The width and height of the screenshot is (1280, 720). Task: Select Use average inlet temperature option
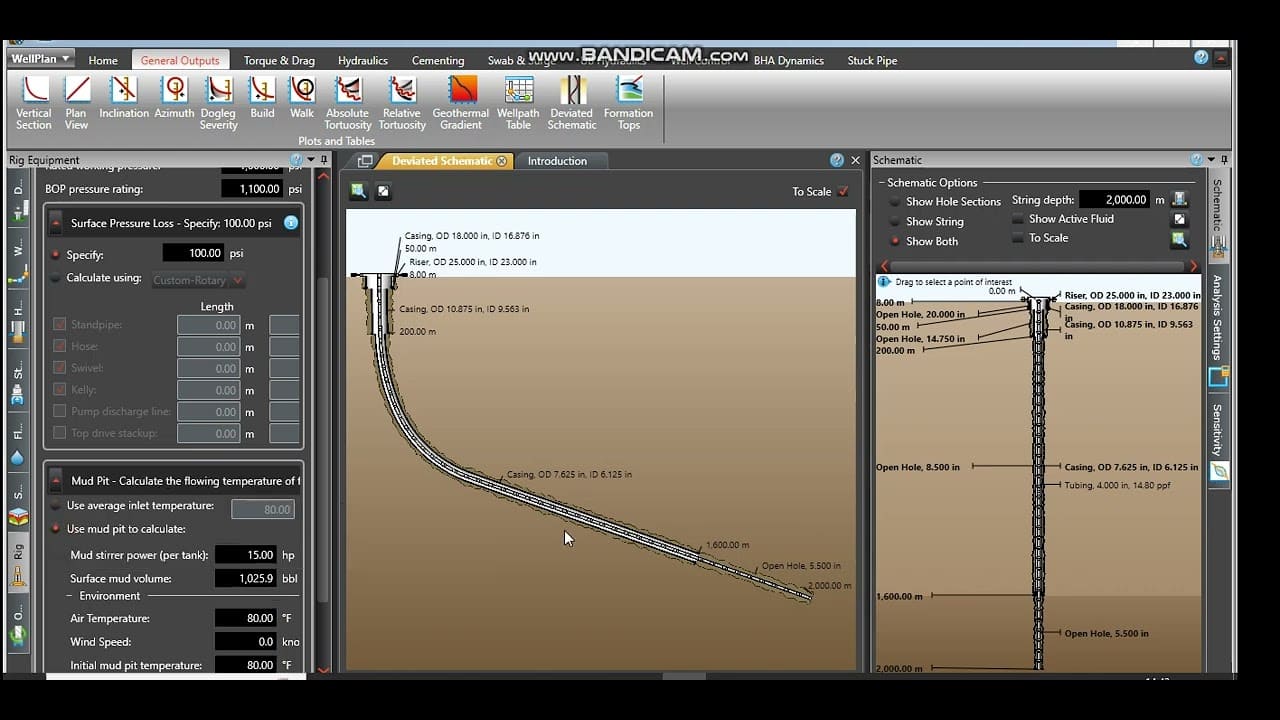(x=55, y=506)
